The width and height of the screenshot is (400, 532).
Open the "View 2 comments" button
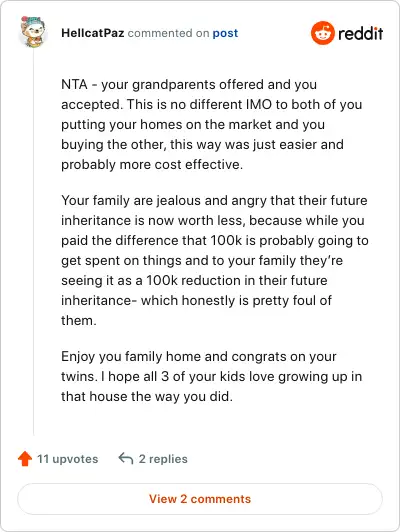200,499
